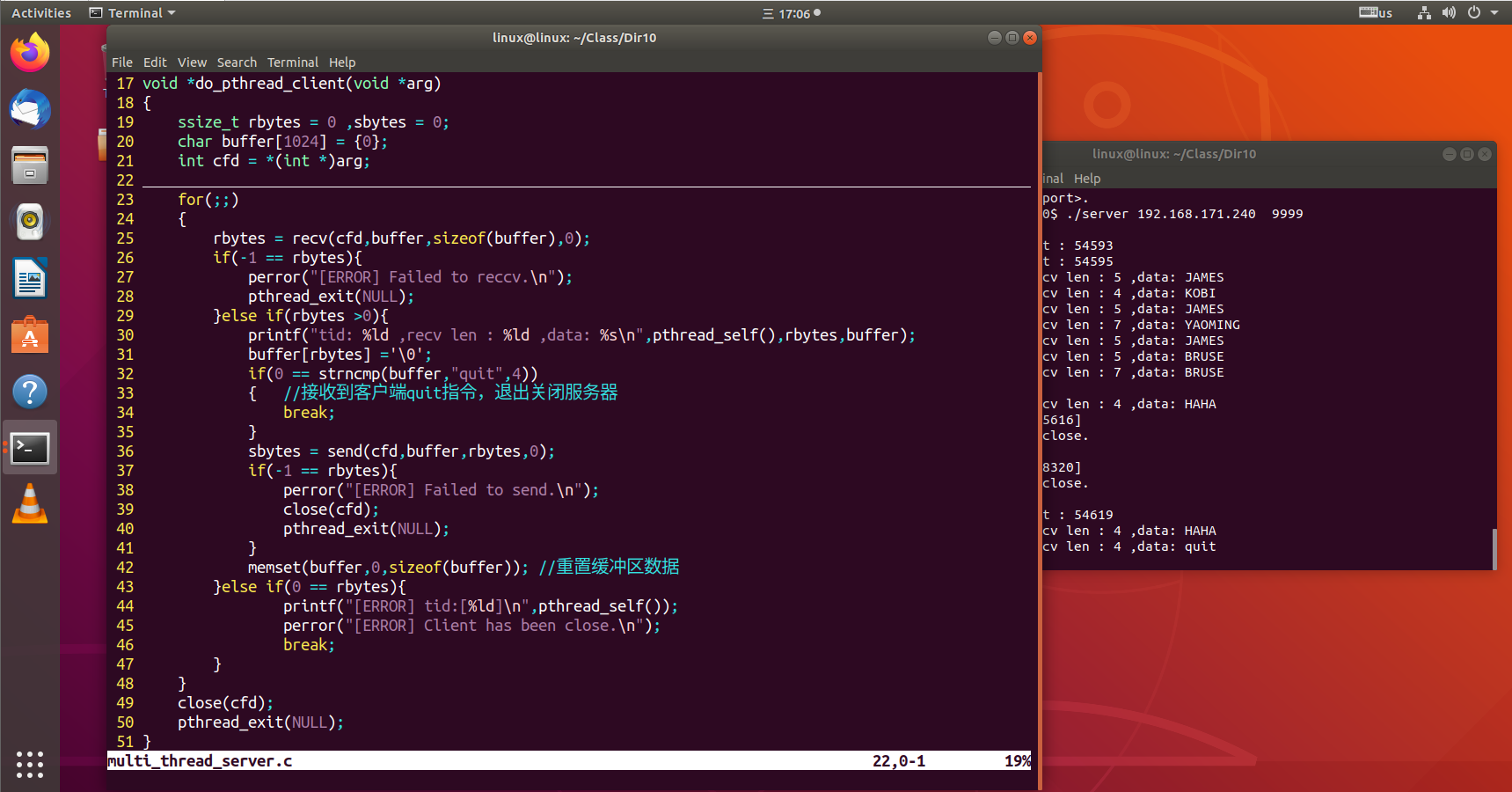This screenshot has height=792, width=1512.
Task: Click the 'printf' on line 30
Action: (x=274, y=335)
